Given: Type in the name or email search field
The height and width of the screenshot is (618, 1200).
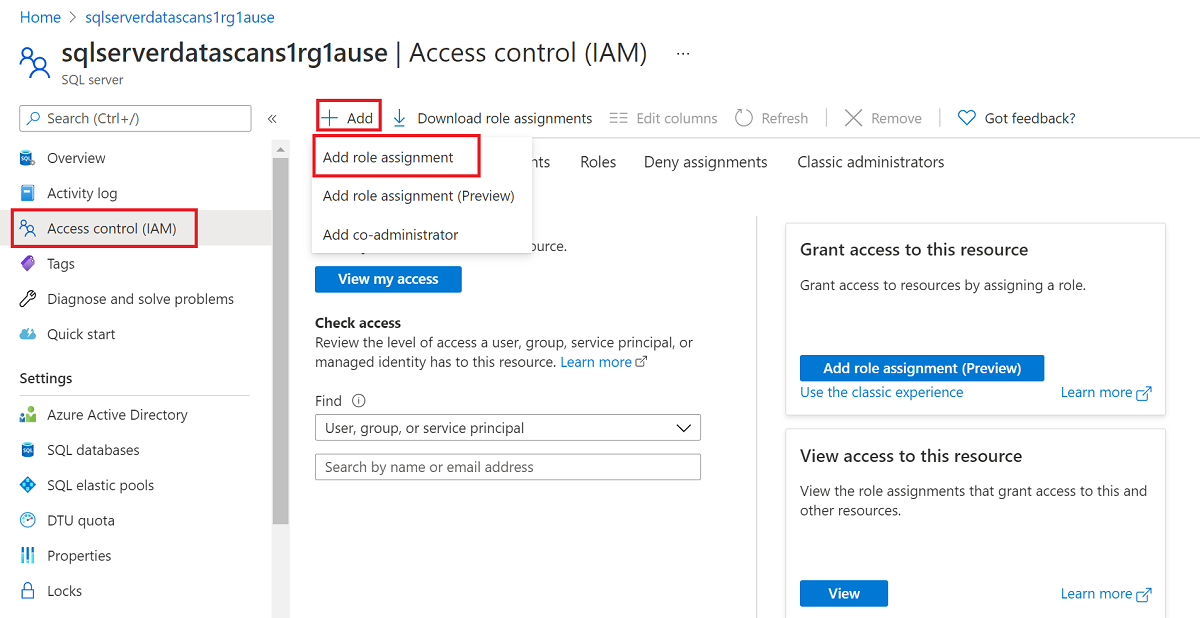Looking at the screenshot, I should 507,467.
